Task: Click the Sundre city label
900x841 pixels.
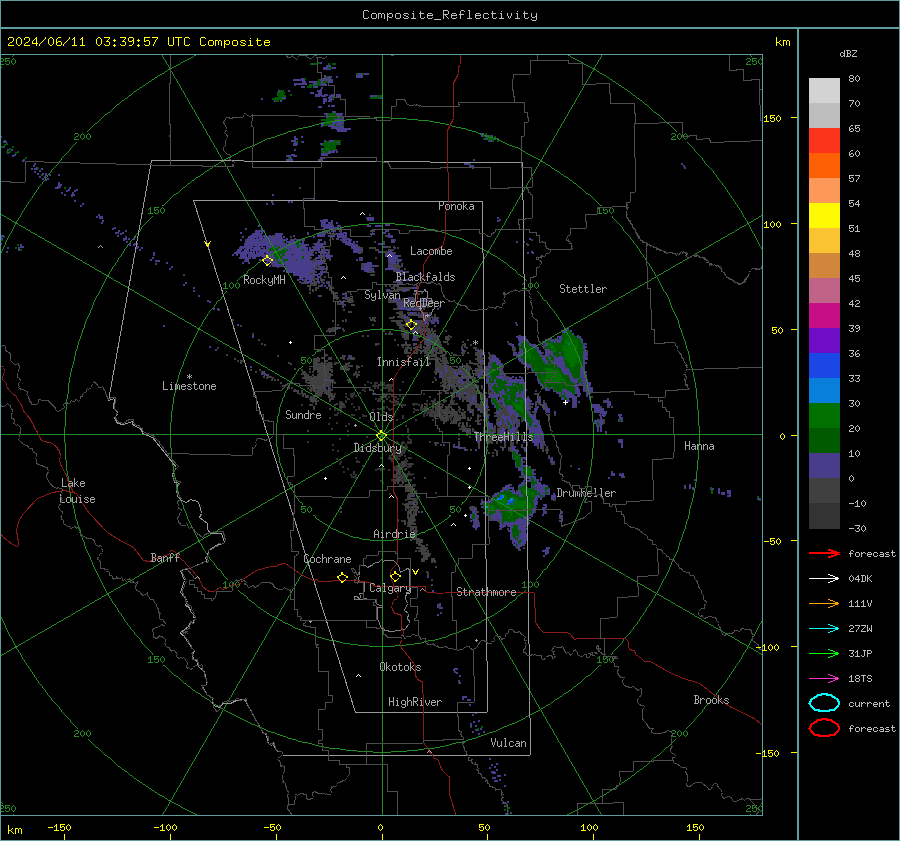Action: coord(303,415)
